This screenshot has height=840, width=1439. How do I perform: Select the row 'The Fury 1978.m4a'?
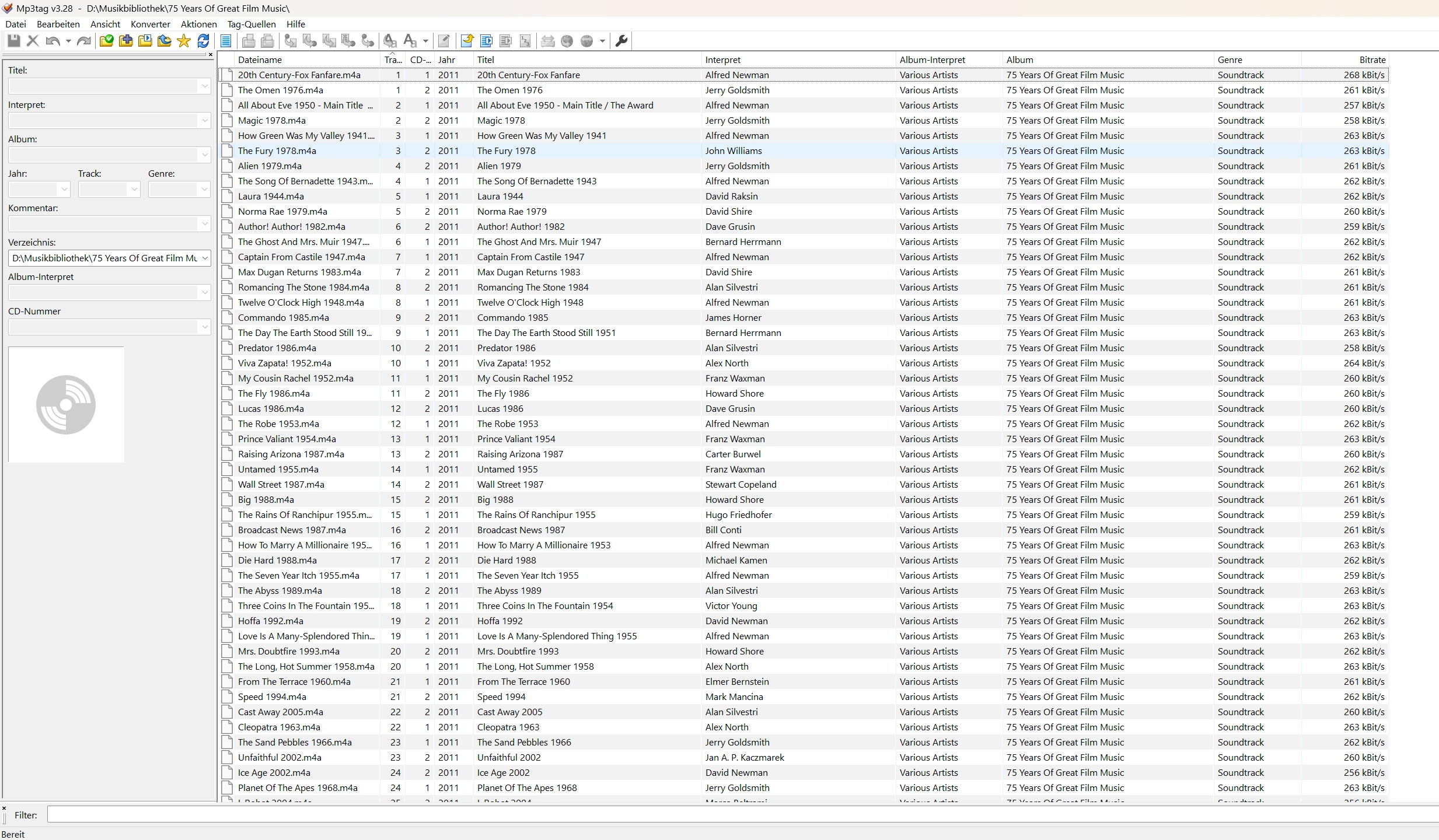[804, 150]
